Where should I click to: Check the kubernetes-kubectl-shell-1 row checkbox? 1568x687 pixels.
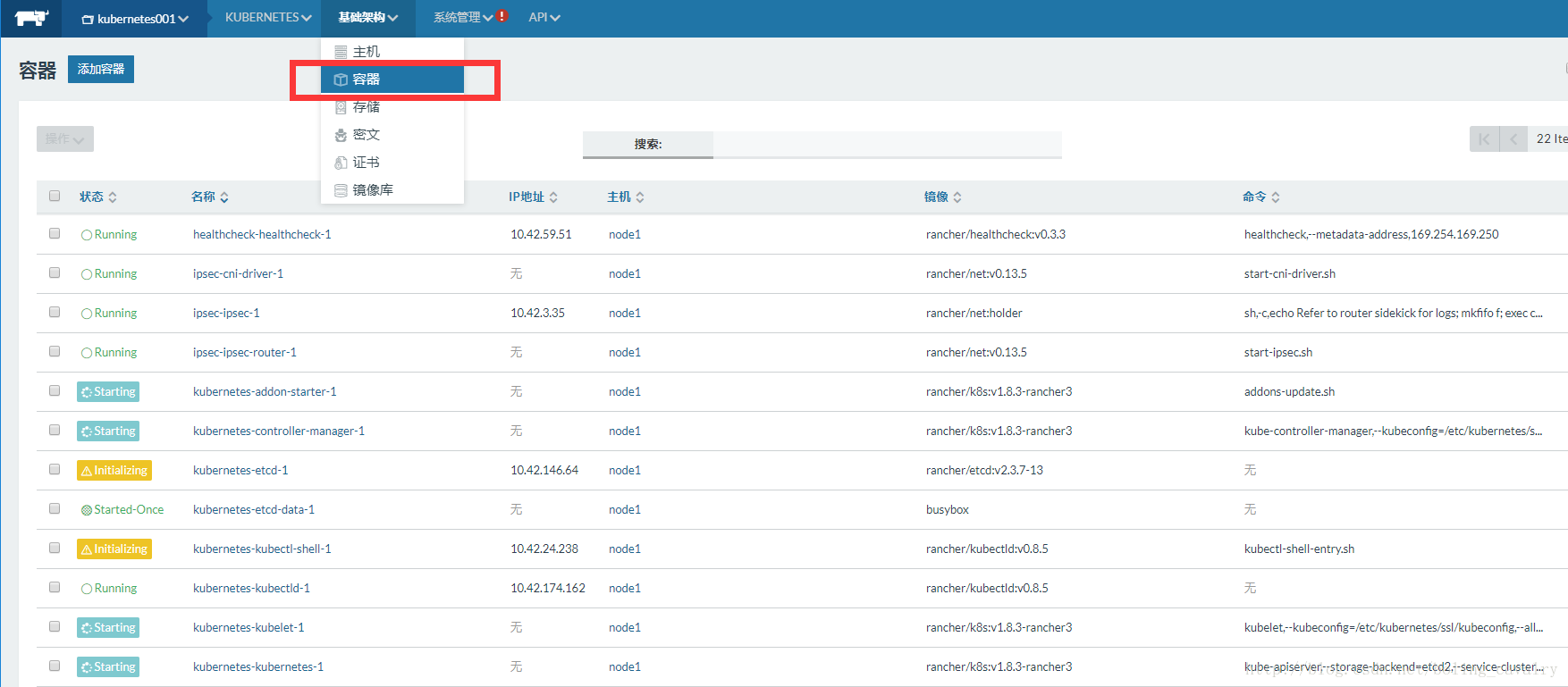(55, 548)
